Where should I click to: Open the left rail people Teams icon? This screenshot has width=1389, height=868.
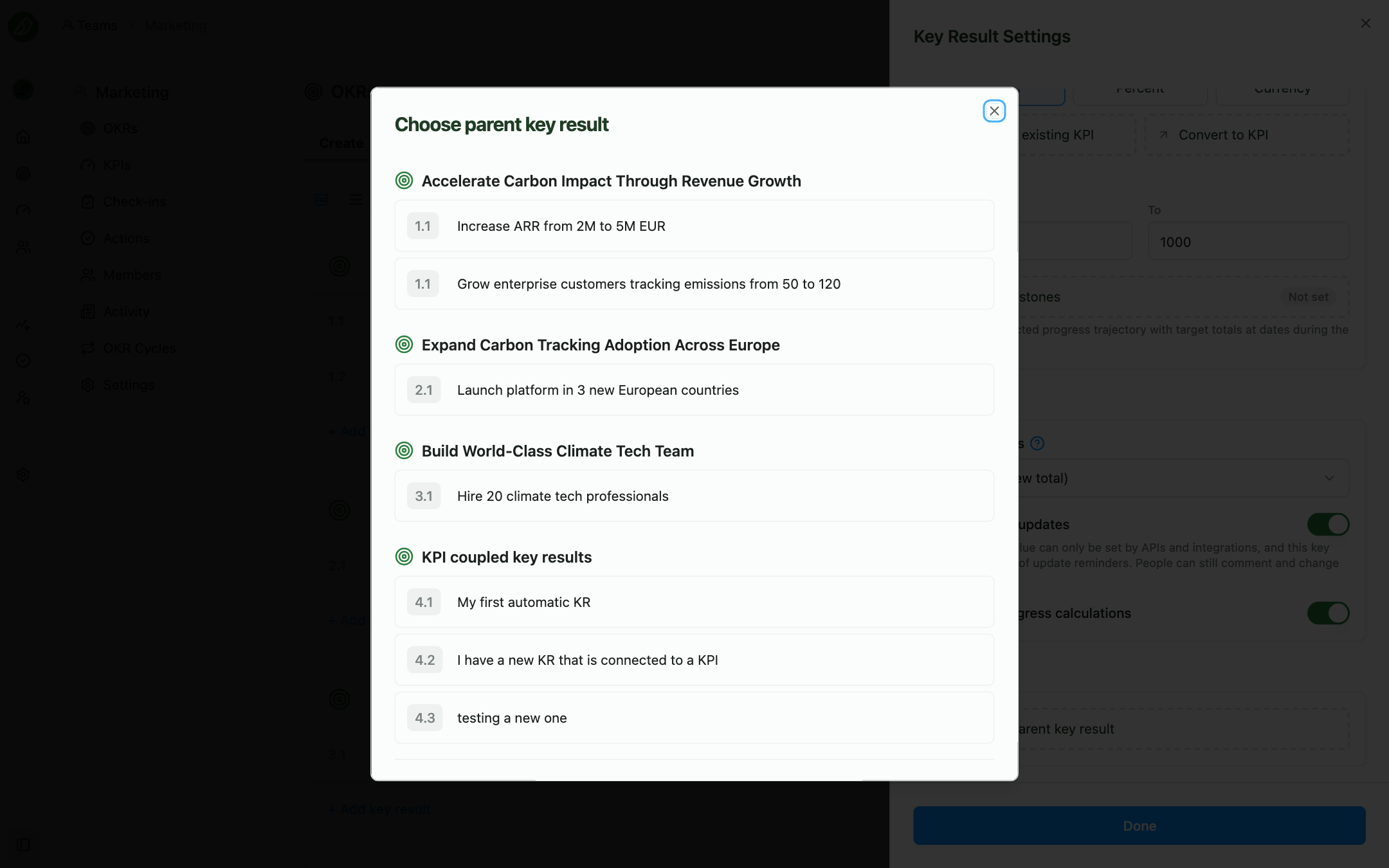(23, 247)
